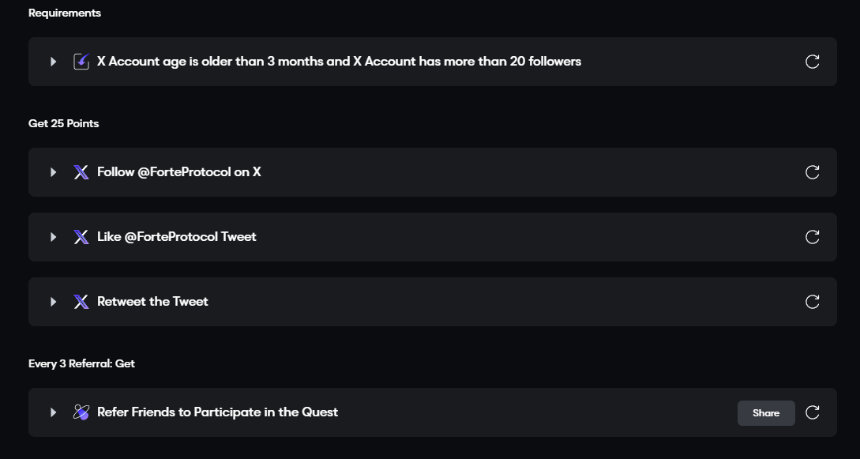This screenshot has width=860, height=459.
Task: Select the Refer Friends to Participate text
Action: tap(217, 412)
